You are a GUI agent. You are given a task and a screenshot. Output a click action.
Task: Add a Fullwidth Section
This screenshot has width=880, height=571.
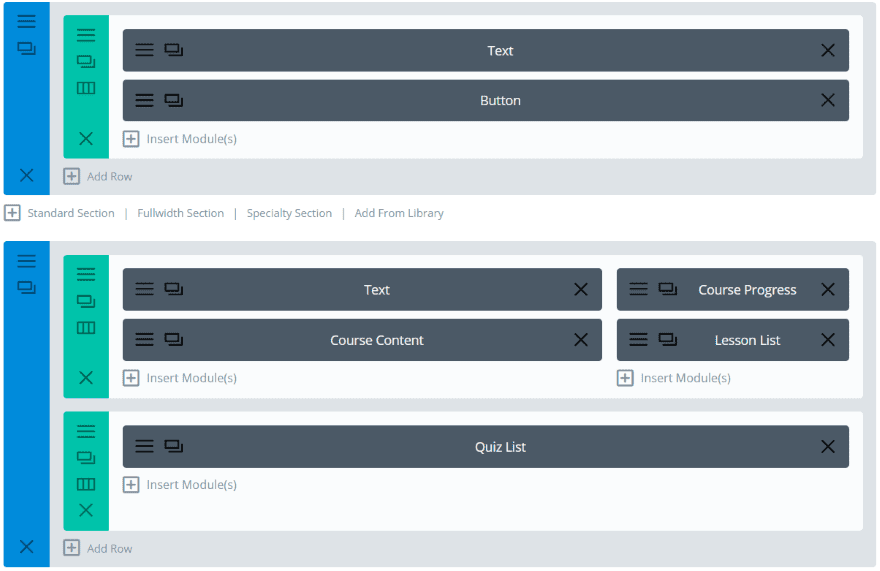tap(180, 213)
